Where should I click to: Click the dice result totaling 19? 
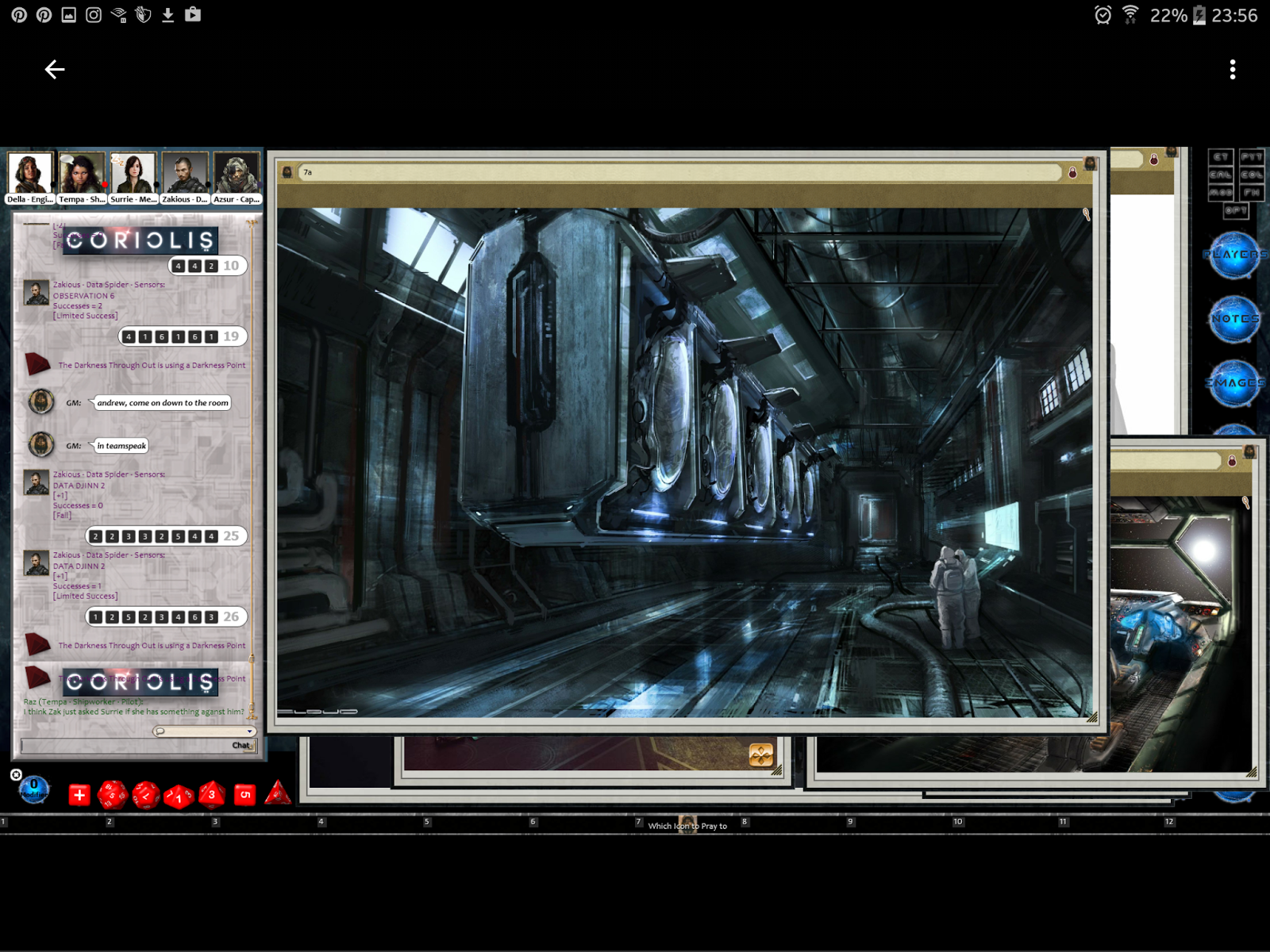[x=183, y=336]
